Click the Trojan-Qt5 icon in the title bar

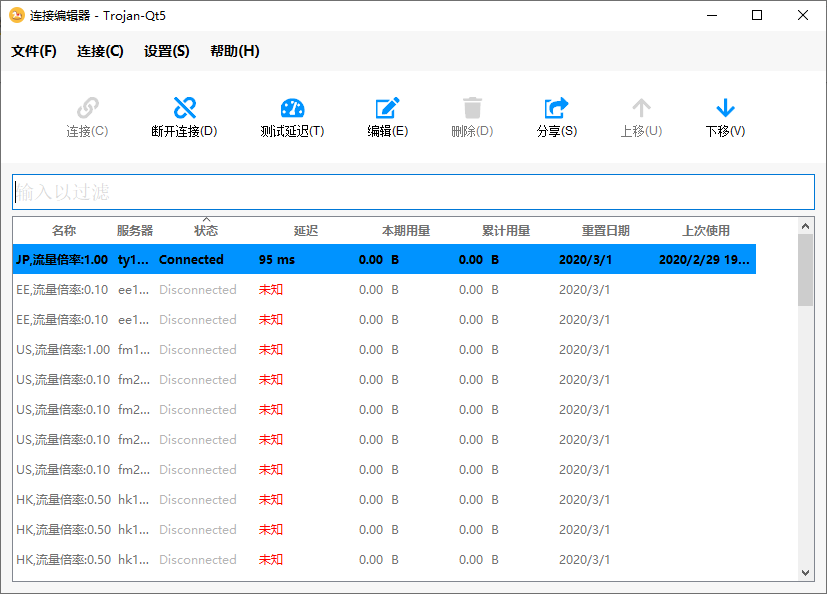pyautogui.click(x=16, y=15)
